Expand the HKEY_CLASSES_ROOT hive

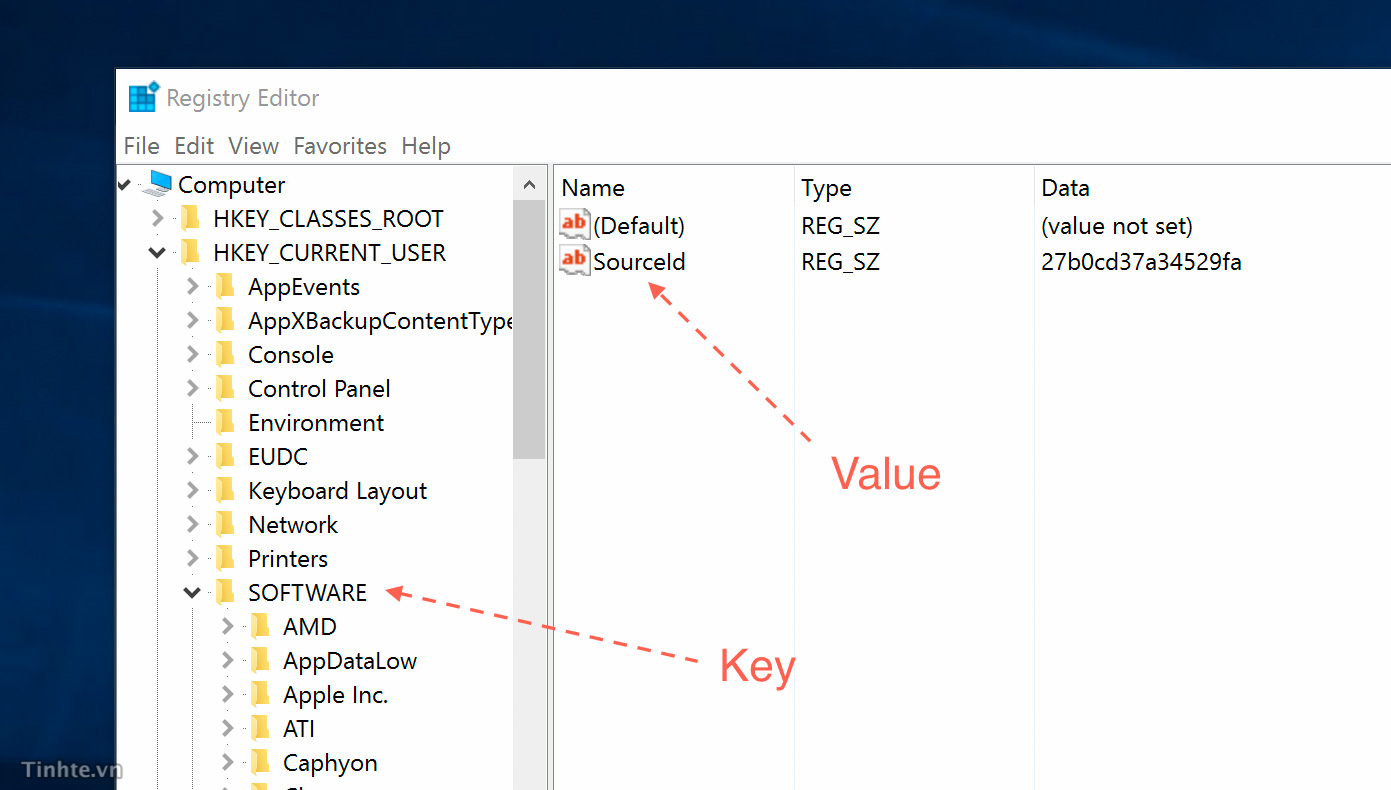pos(157,219)
